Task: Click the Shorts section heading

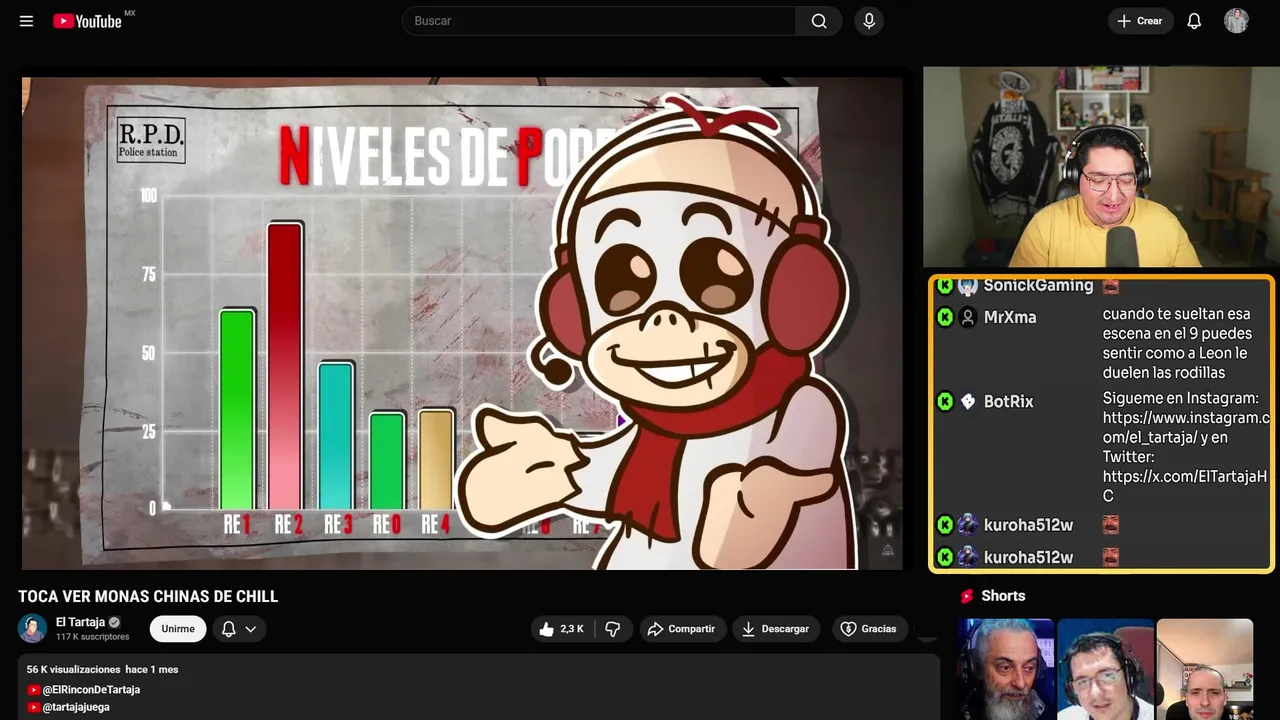Action: click(x=1003, y=596)
